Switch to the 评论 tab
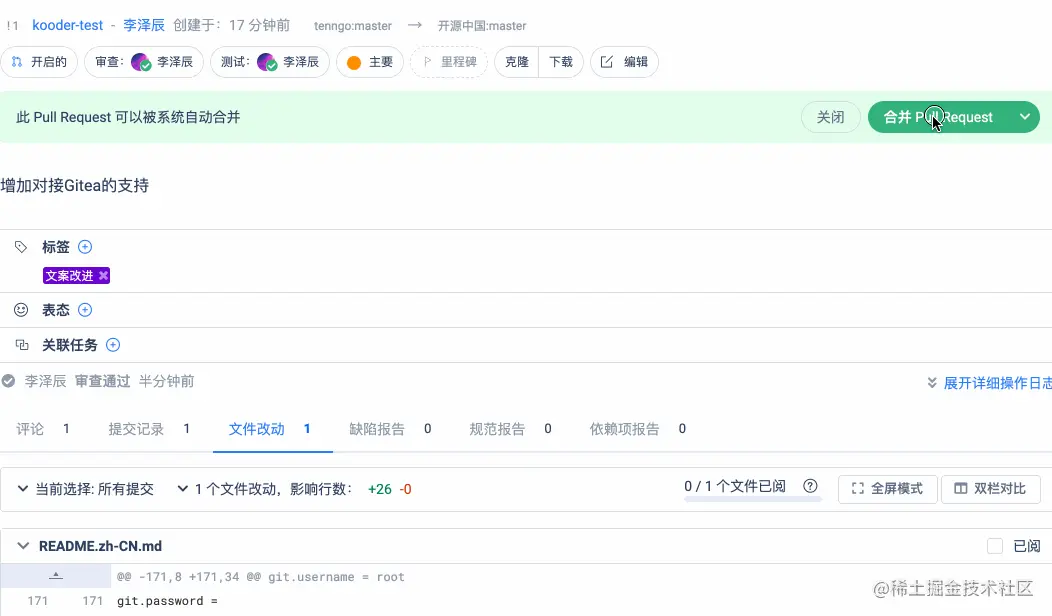1052x616 pixels. (x=43, y=429)
